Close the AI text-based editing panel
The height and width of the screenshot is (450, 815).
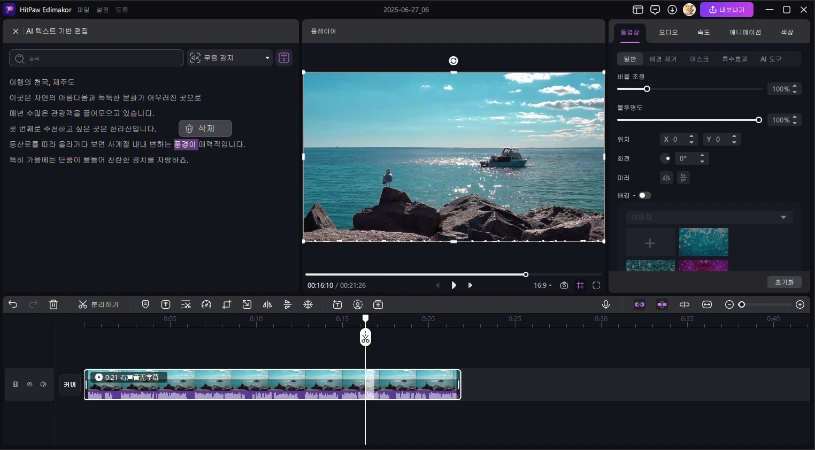pos(15,31)
